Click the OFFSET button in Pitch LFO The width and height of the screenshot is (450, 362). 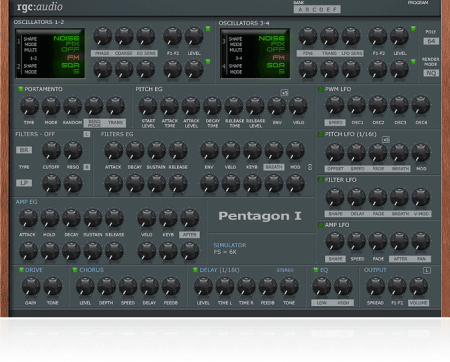tap(335, 169)
